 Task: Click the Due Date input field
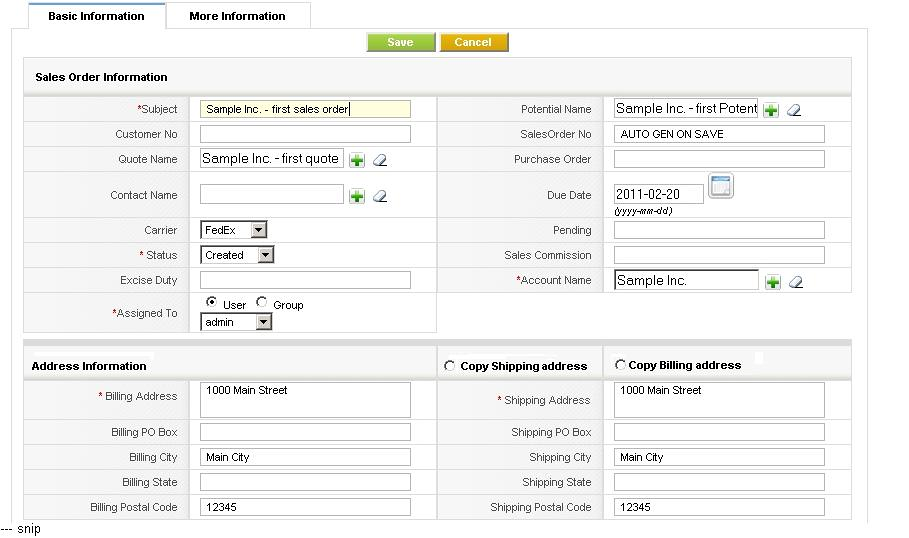659,194
